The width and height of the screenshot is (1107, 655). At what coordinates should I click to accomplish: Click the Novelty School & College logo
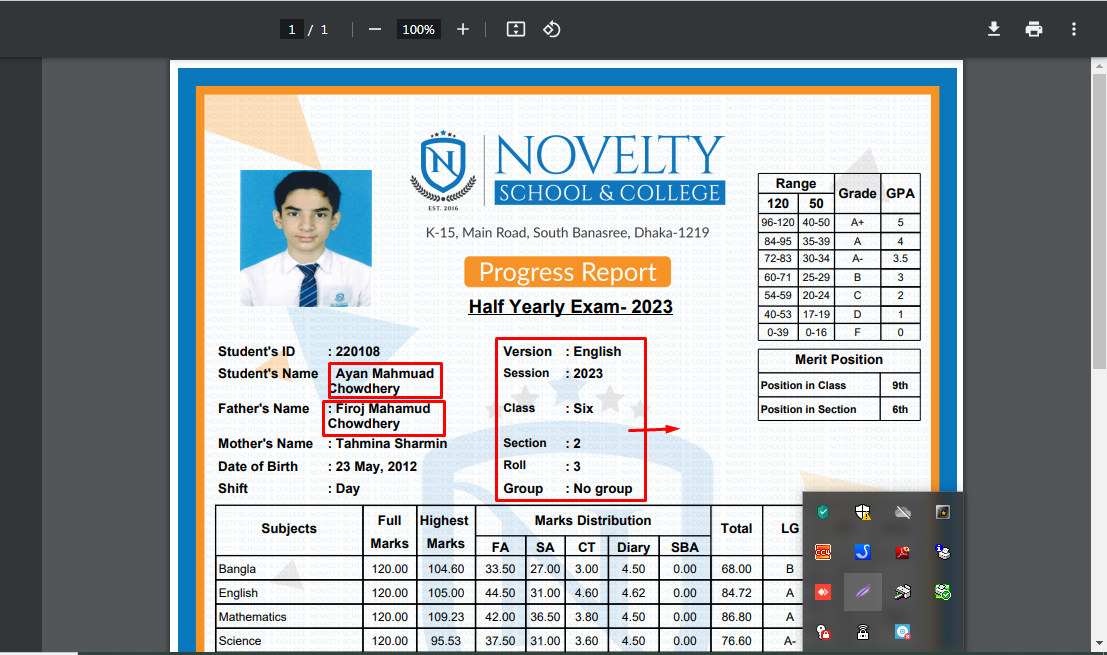pyautogui.click(x=568, y=172)
